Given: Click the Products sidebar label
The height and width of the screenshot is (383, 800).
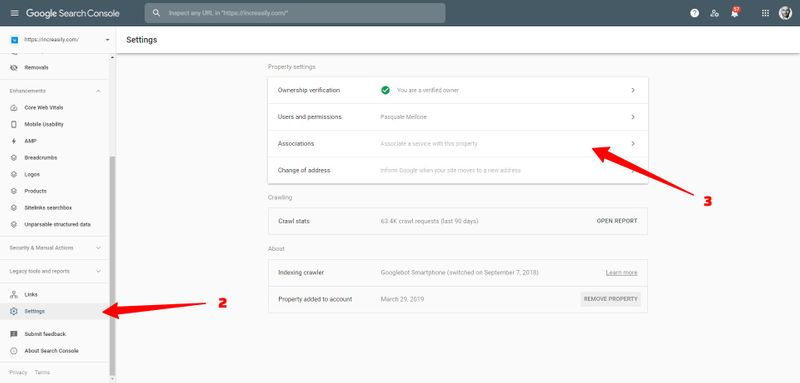Looking at the screenshot, I should (36, 191).
